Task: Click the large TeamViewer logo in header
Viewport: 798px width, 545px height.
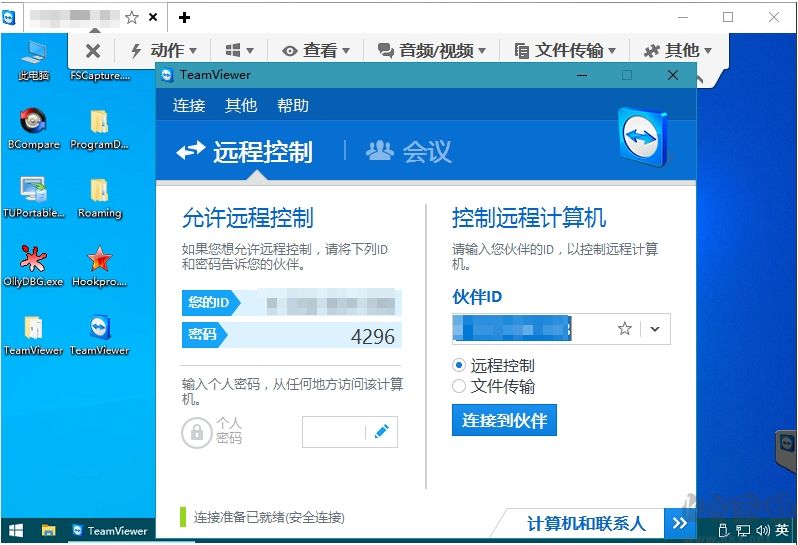Action: (643, 137)
